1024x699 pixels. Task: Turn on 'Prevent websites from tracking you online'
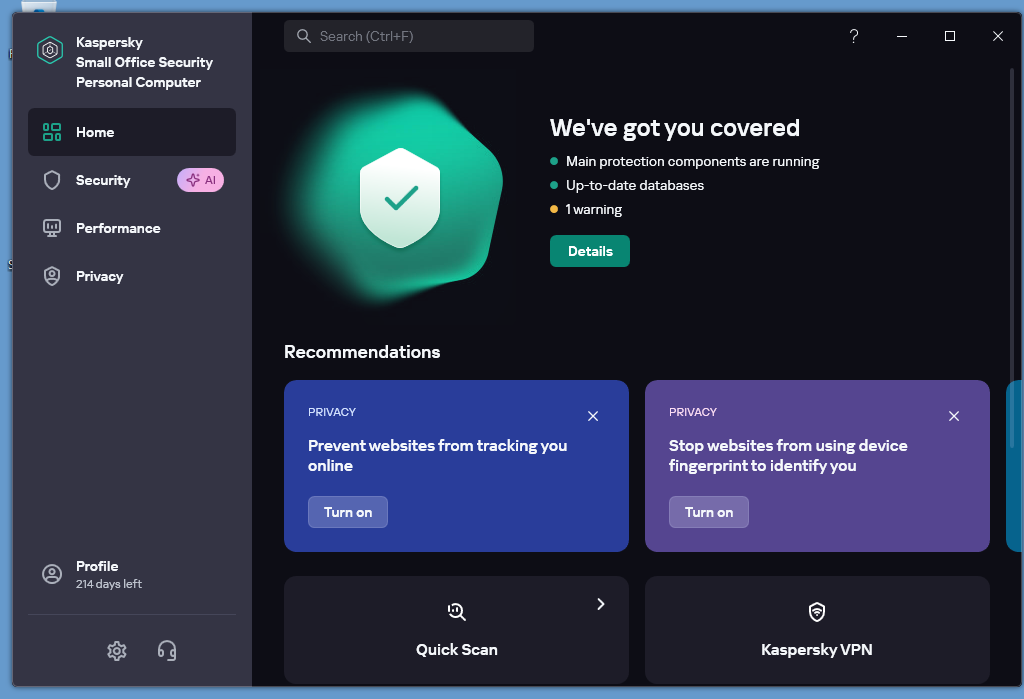348,512
